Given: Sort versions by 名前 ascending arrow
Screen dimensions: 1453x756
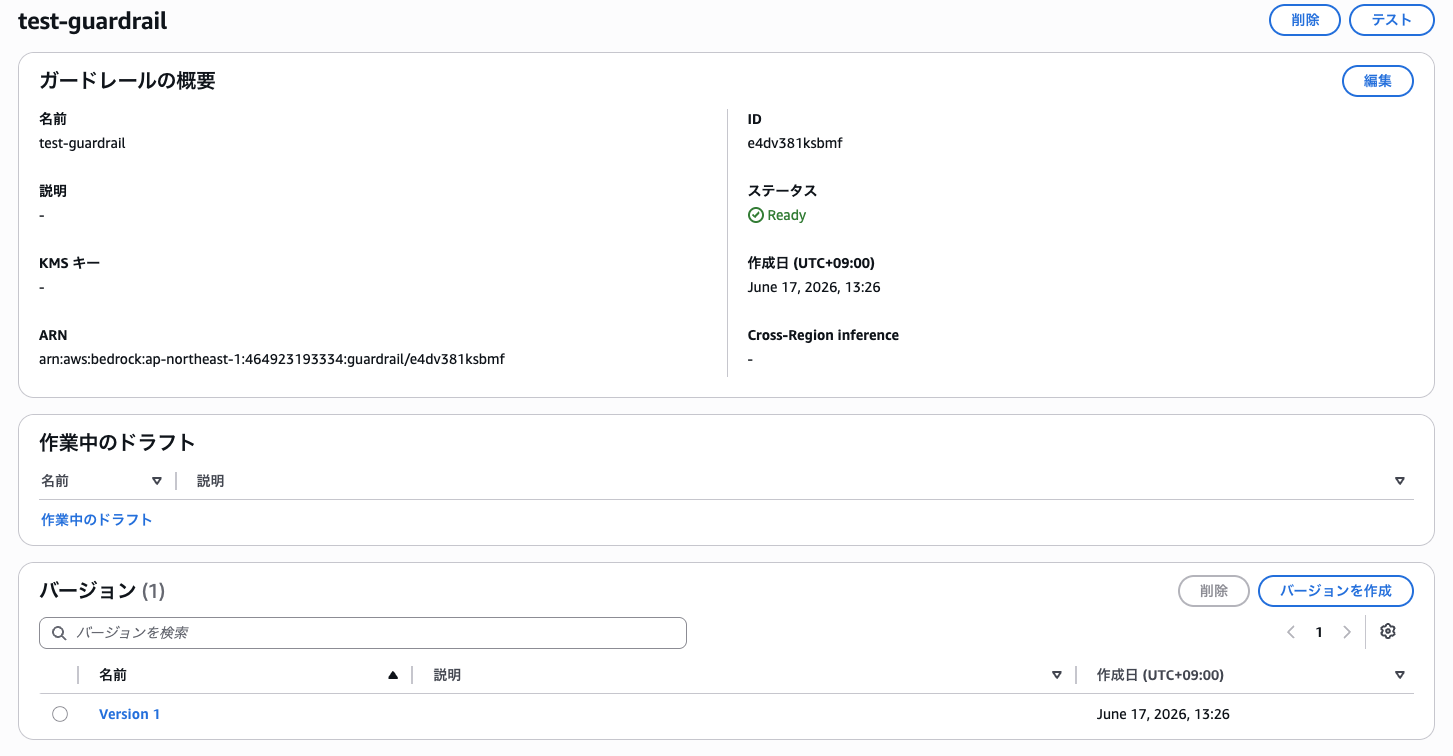Looking at the screenshot, I should point(393,675).
